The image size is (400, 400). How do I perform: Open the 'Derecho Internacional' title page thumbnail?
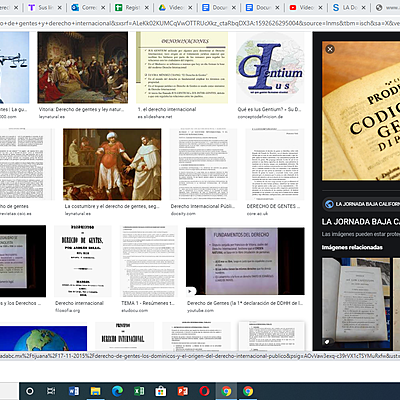coord(125,336)
